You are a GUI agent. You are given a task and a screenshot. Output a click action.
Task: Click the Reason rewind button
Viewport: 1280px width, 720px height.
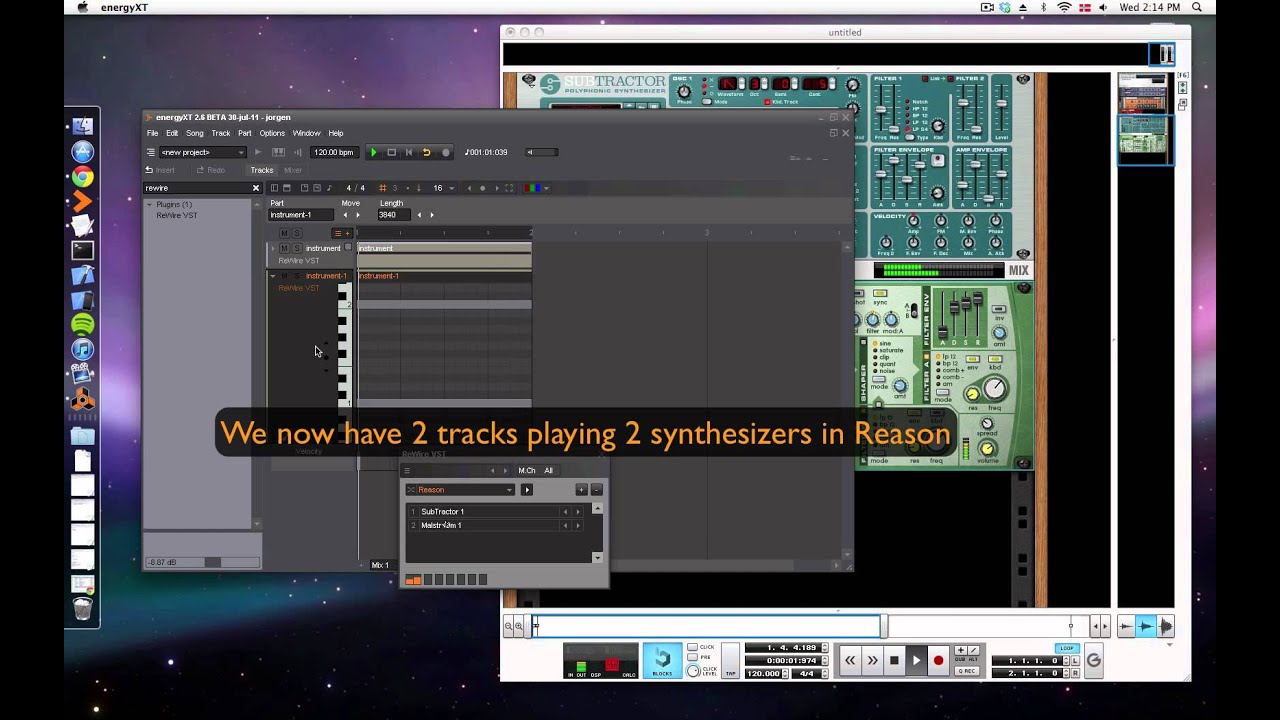click(850, 660)
